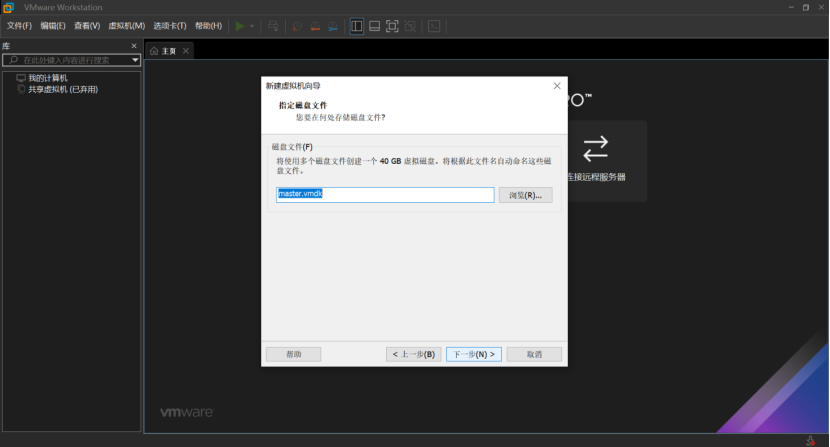
Task: Click the 连接远程服务器 label
Action: [x=597, y=177]
